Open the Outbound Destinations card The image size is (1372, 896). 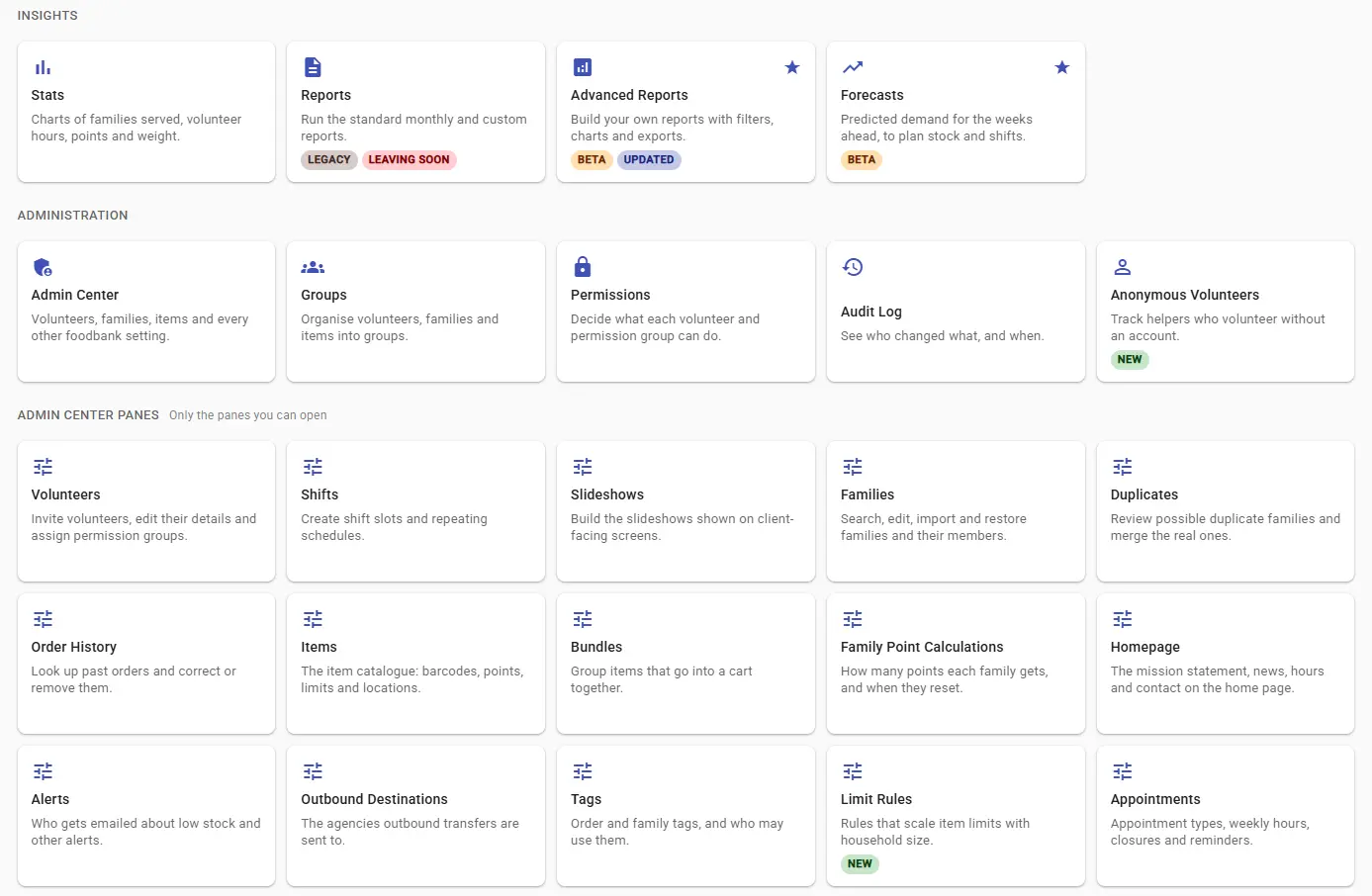pyautogui.click(x=415, y=816)
